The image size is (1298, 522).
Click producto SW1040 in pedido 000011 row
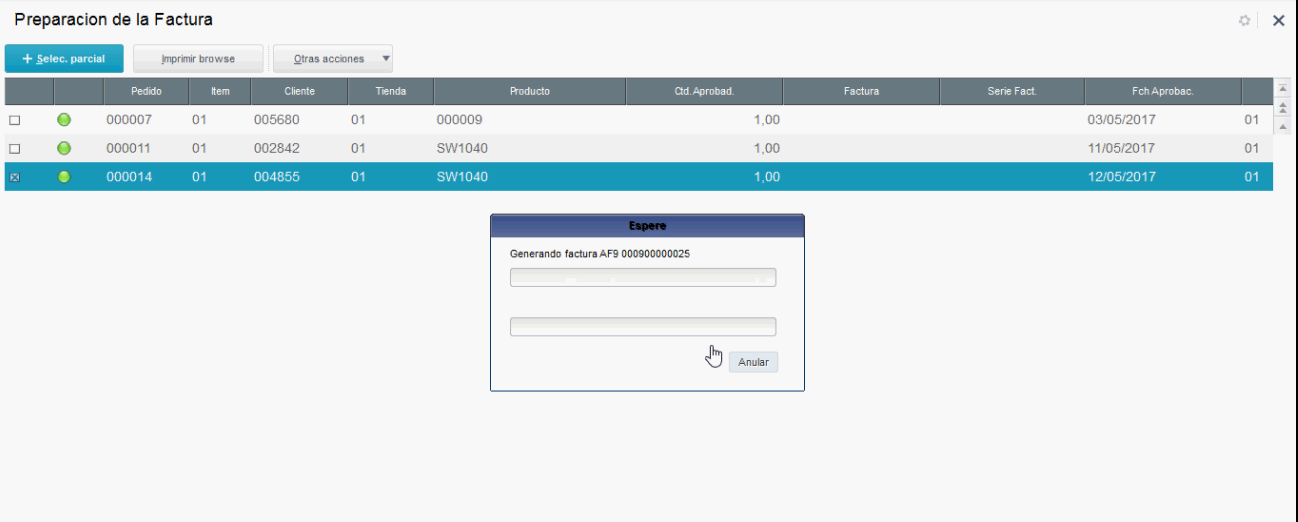[462, 148]
